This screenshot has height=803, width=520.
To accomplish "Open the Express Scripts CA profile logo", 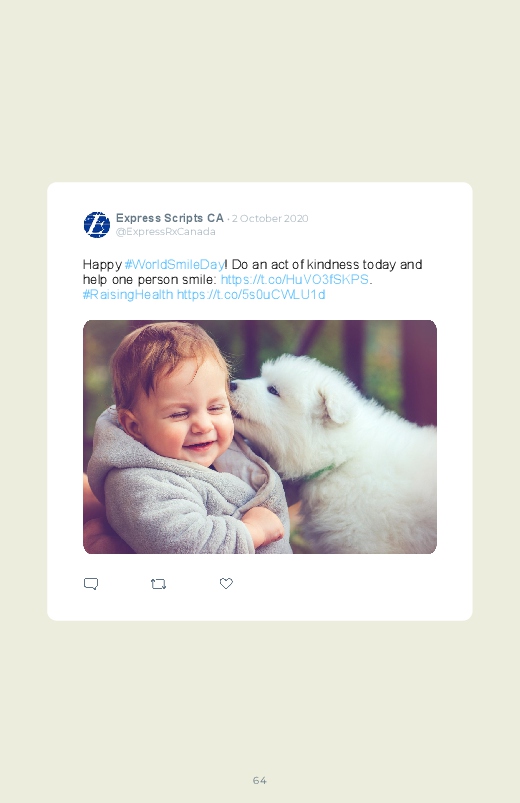I will (97, 225).
